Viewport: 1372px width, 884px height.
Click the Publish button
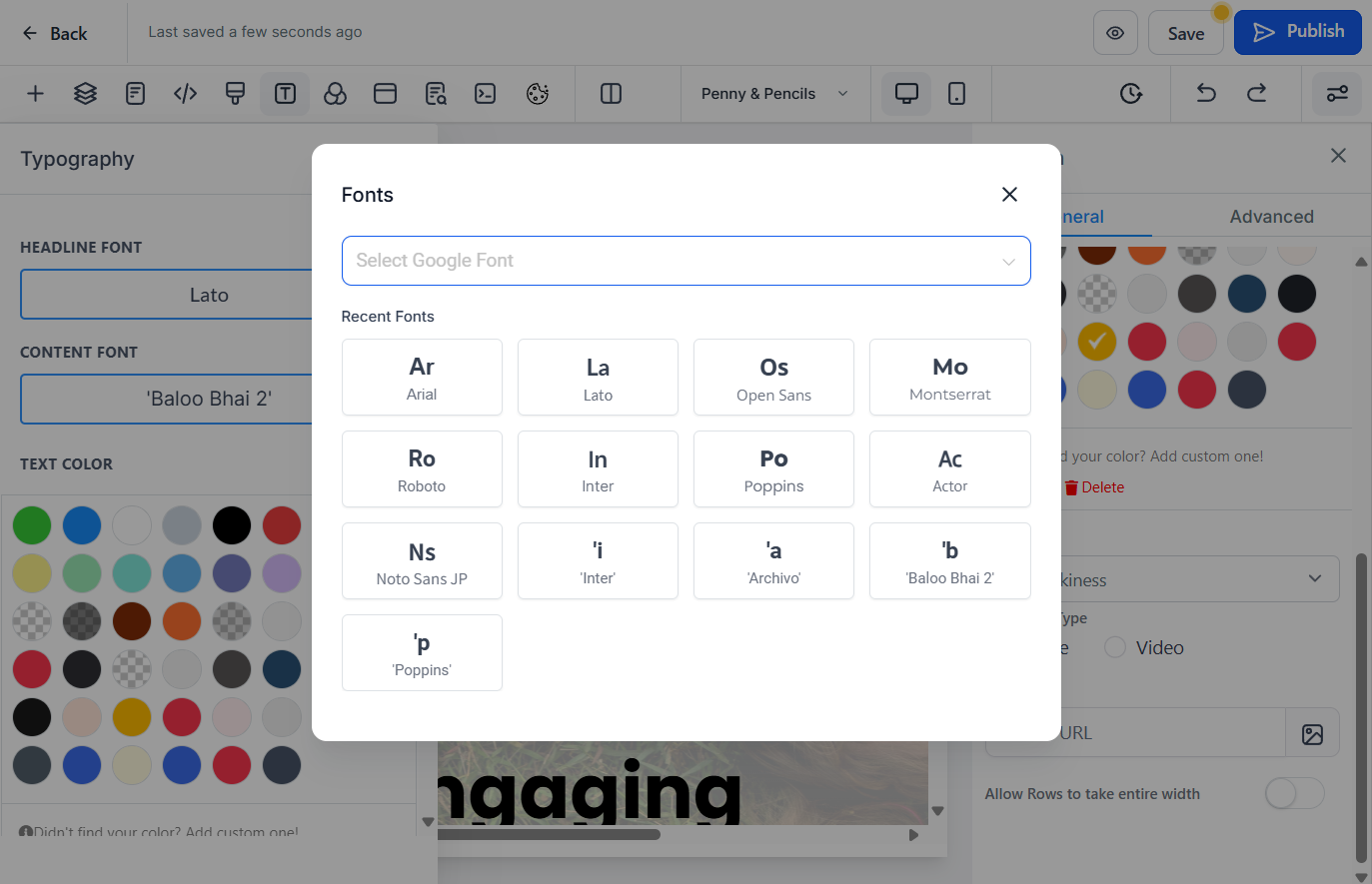[x=1298, y=32]
